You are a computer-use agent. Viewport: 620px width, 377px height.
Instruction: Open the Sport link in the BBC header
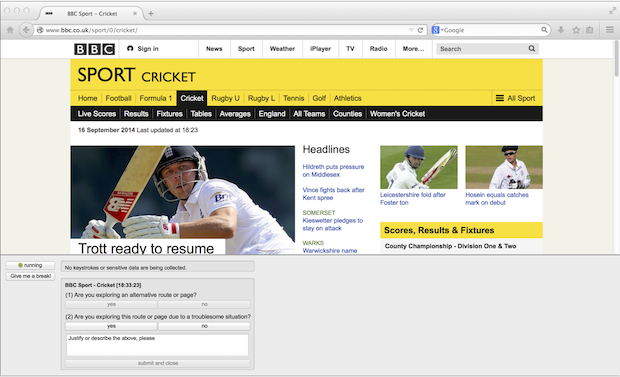(x=246, y=49)
